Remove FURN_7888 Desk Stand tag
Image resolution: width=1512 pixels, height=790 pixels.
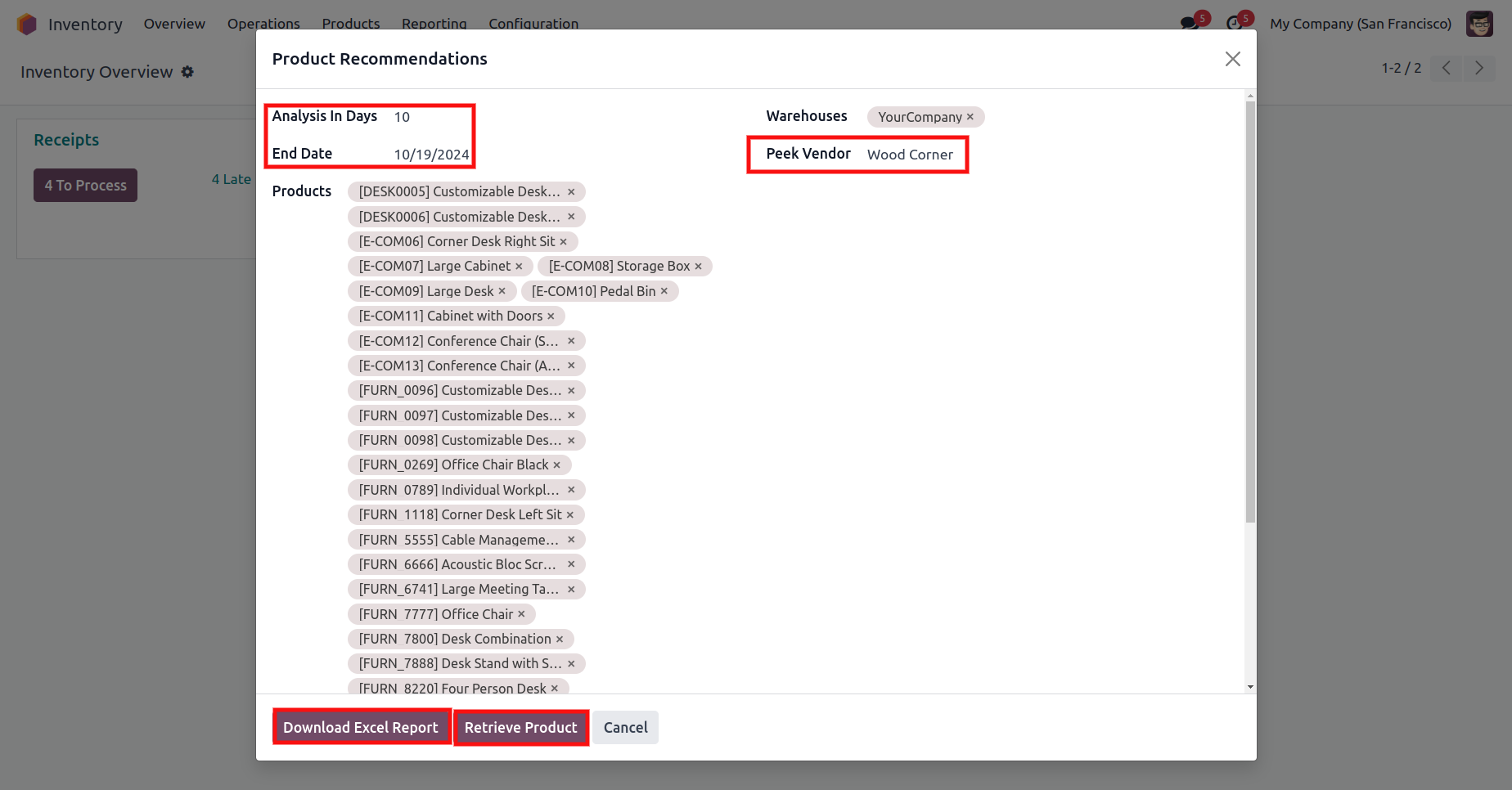[x=571, y=664]
